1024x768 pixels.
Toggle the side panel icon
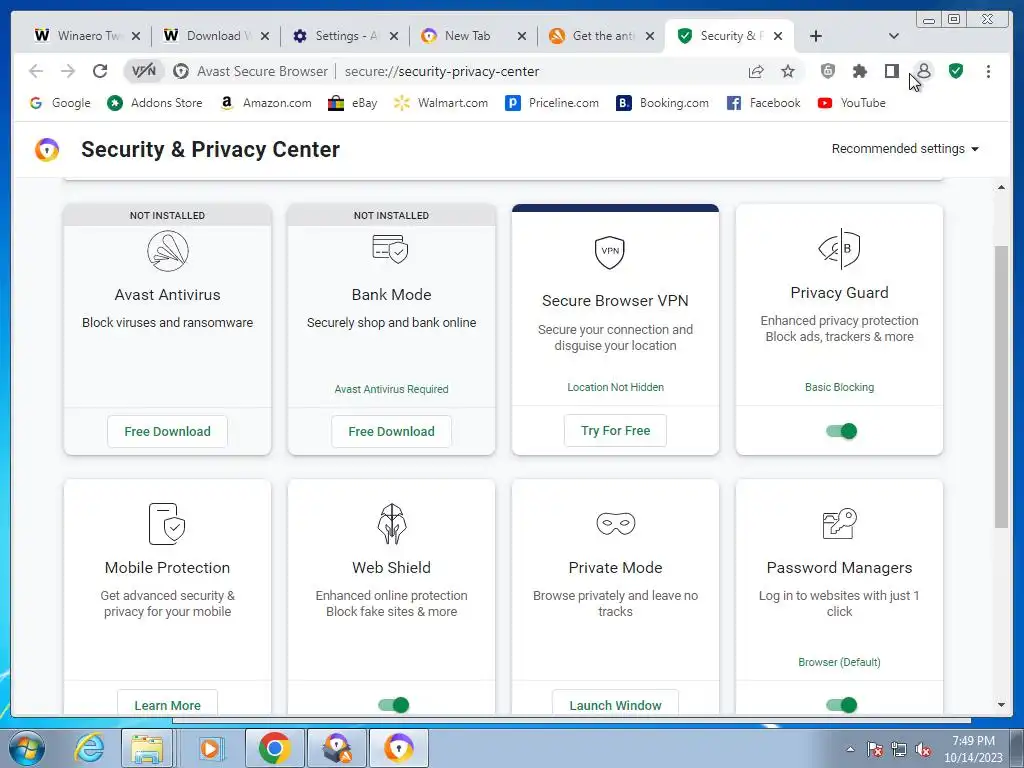click(892, 71)
